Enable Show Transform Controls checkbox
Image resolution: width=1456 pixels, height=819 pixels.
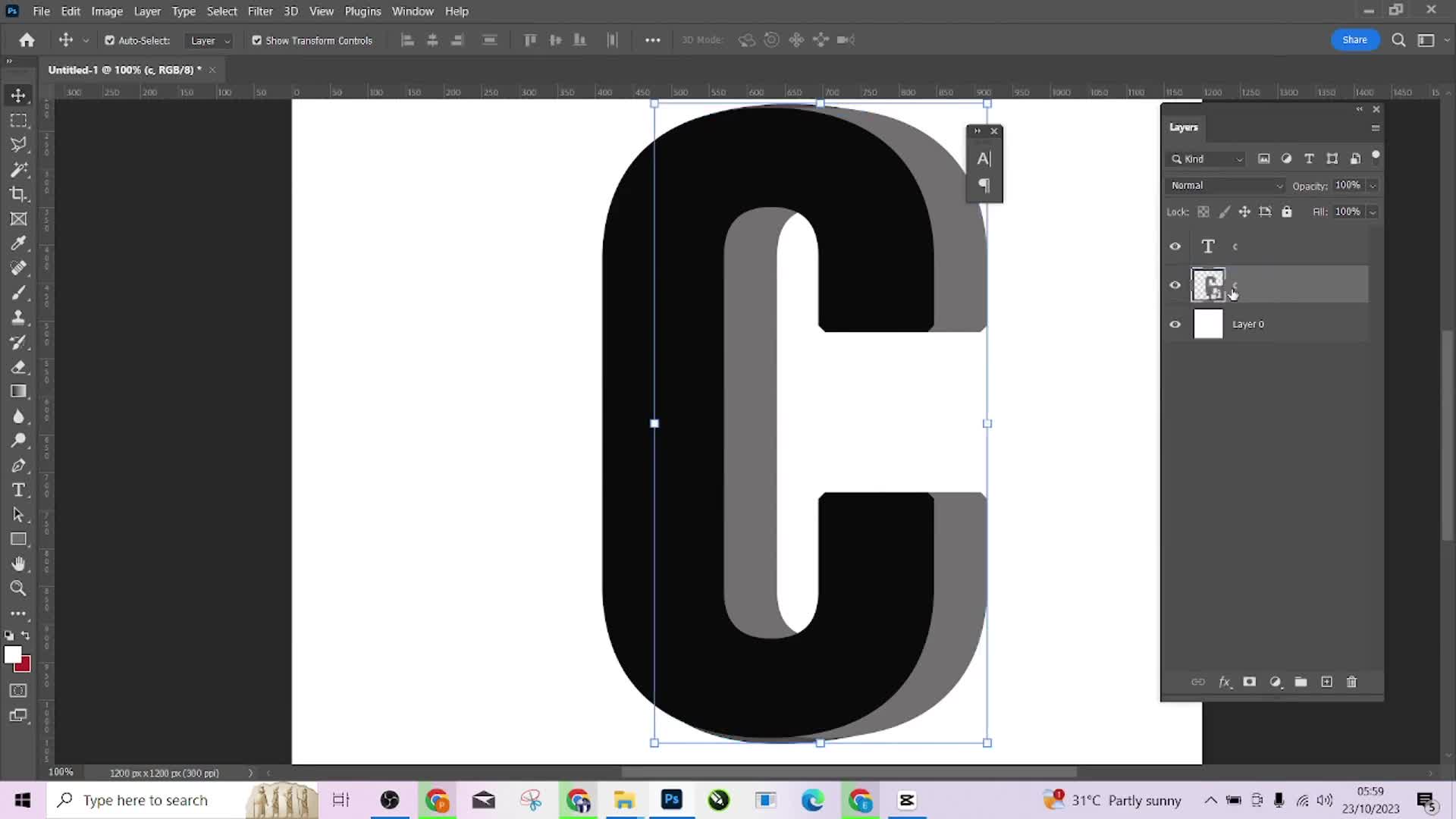[257, 40]
